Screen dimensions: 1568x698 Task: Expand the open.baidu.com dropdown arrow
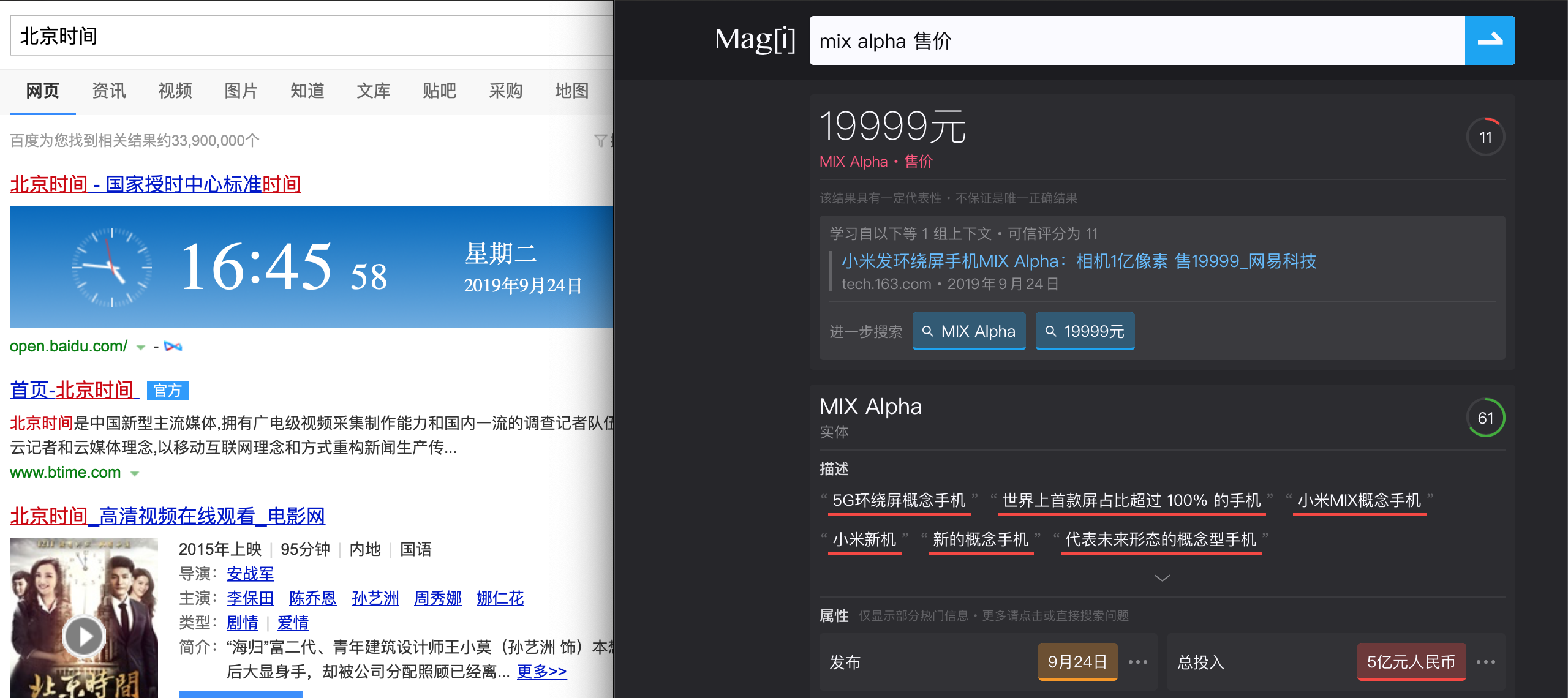point(141,348)
